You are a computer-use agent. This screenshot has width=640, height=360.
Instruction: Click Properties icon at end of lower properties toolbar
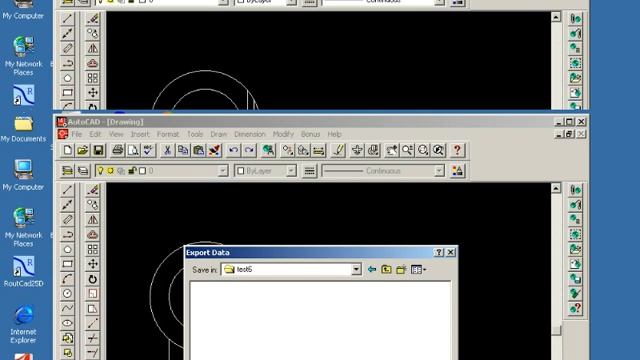457,171
